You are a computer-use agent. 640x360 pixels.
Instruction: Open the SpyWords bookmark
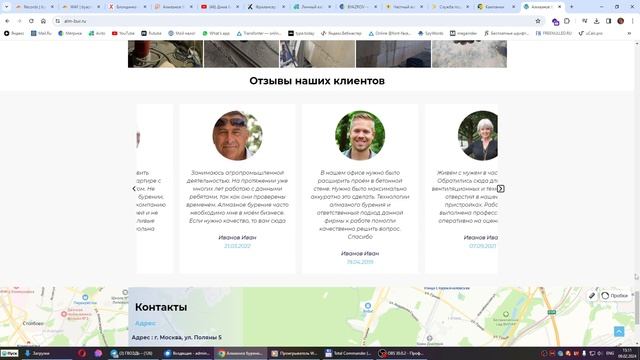(x=431, y=33)
